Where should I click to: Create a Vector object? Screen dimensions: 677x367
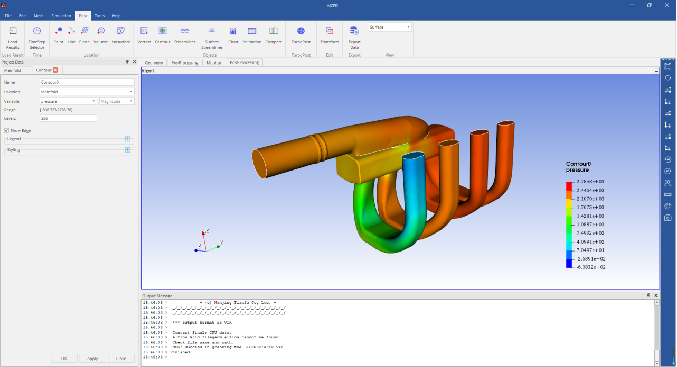click(144, 35)
